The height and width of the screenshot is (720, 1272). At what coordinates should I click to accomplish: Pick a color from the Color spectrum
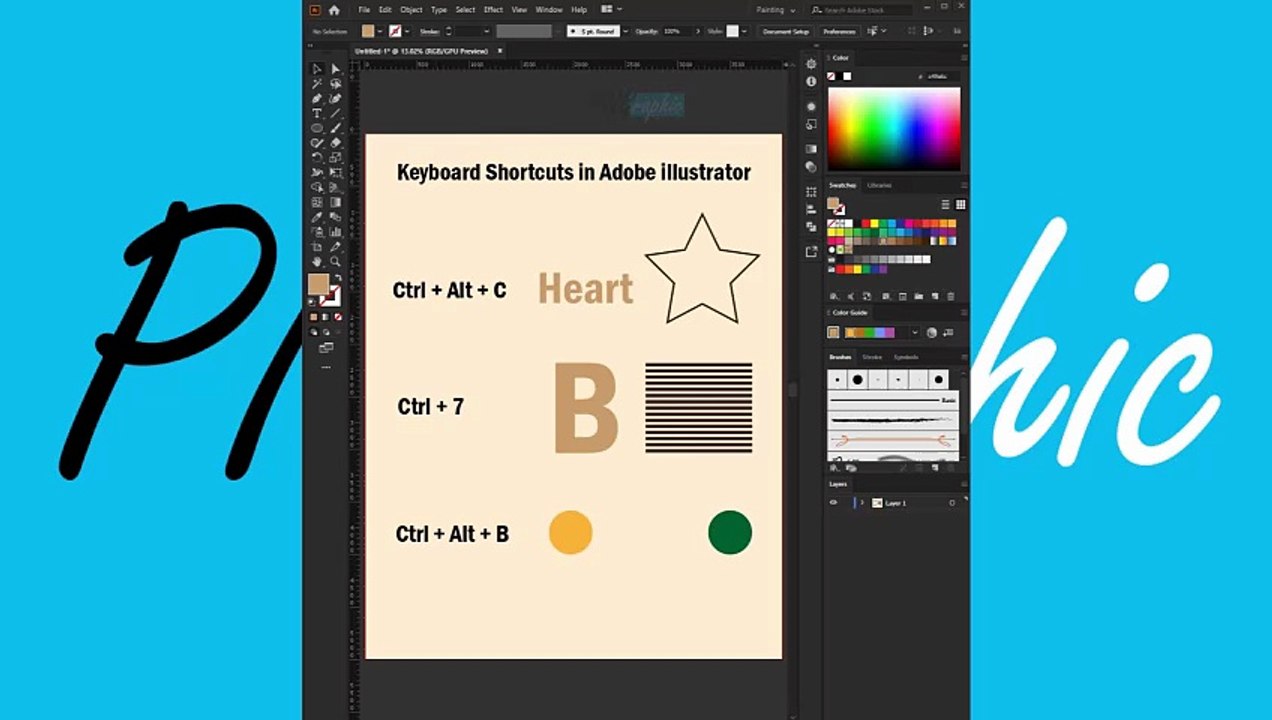(x=894, y=128)
